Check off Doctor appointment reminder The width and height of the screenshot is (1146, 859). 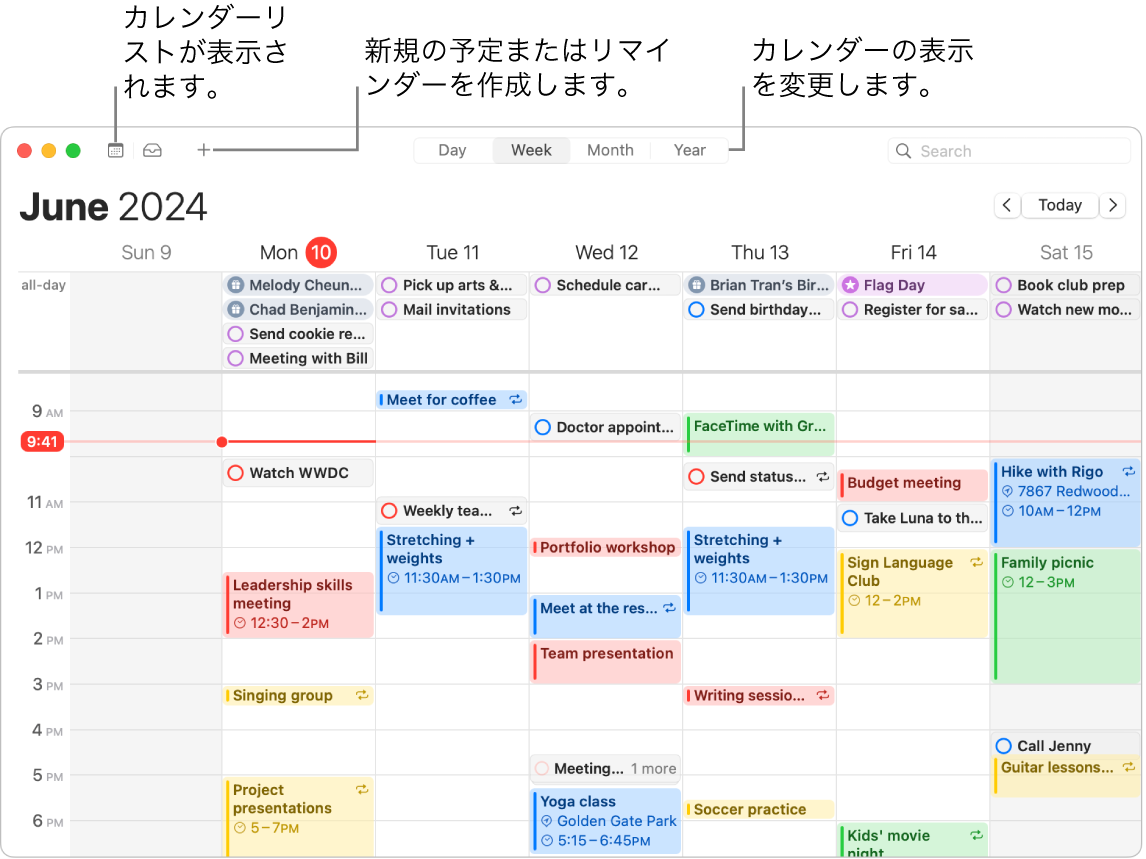(x=542, y=428)
